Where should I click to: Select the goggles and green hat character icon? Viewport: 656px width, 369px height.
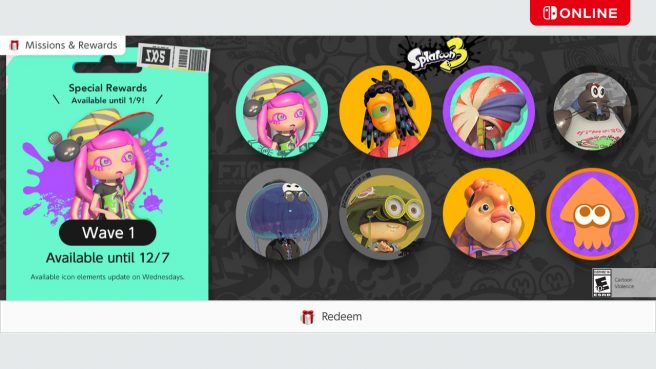point(385,214)
